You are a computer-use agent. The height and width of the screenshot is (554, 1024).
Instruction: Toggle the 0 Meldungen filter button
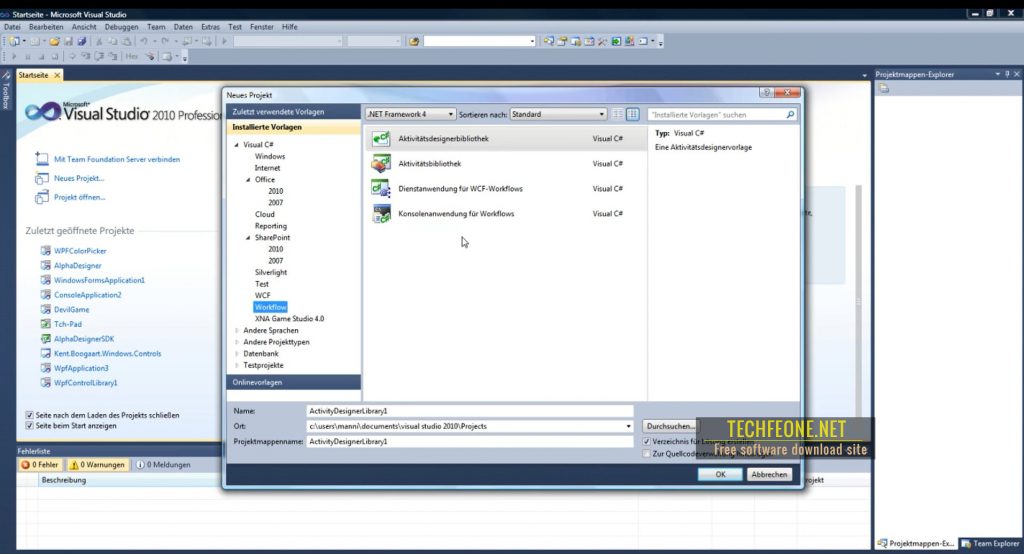(x=163, y=464)
